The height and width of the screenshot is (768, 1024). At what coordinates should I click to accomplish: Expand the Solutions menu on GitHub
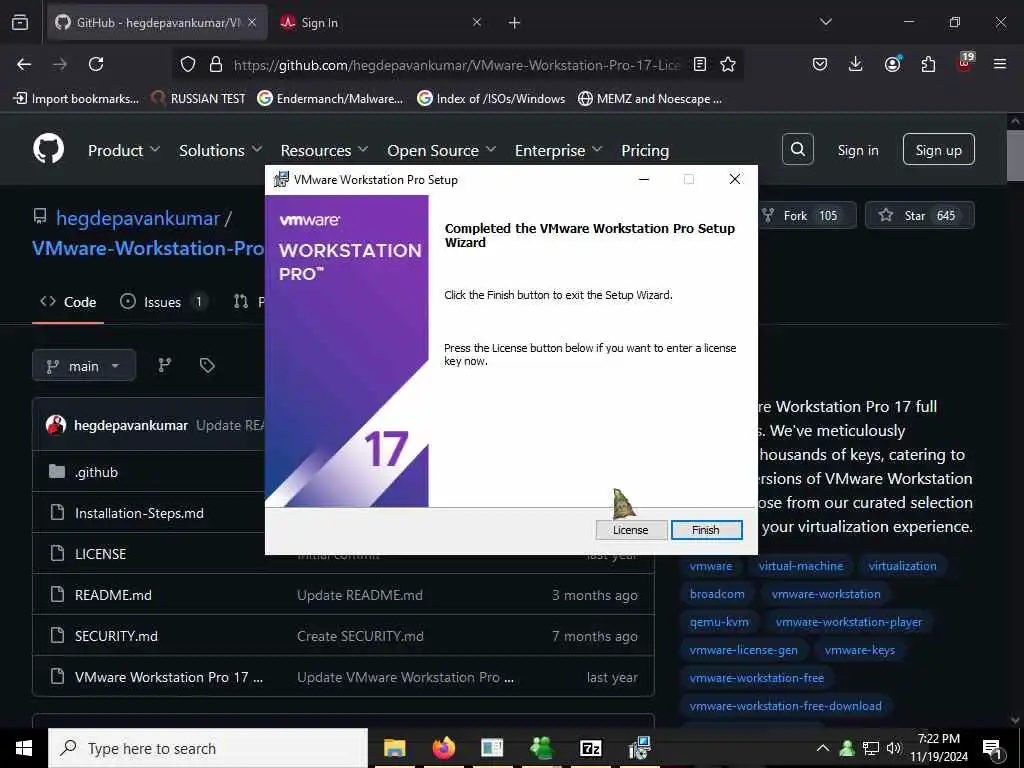point(220,150)
